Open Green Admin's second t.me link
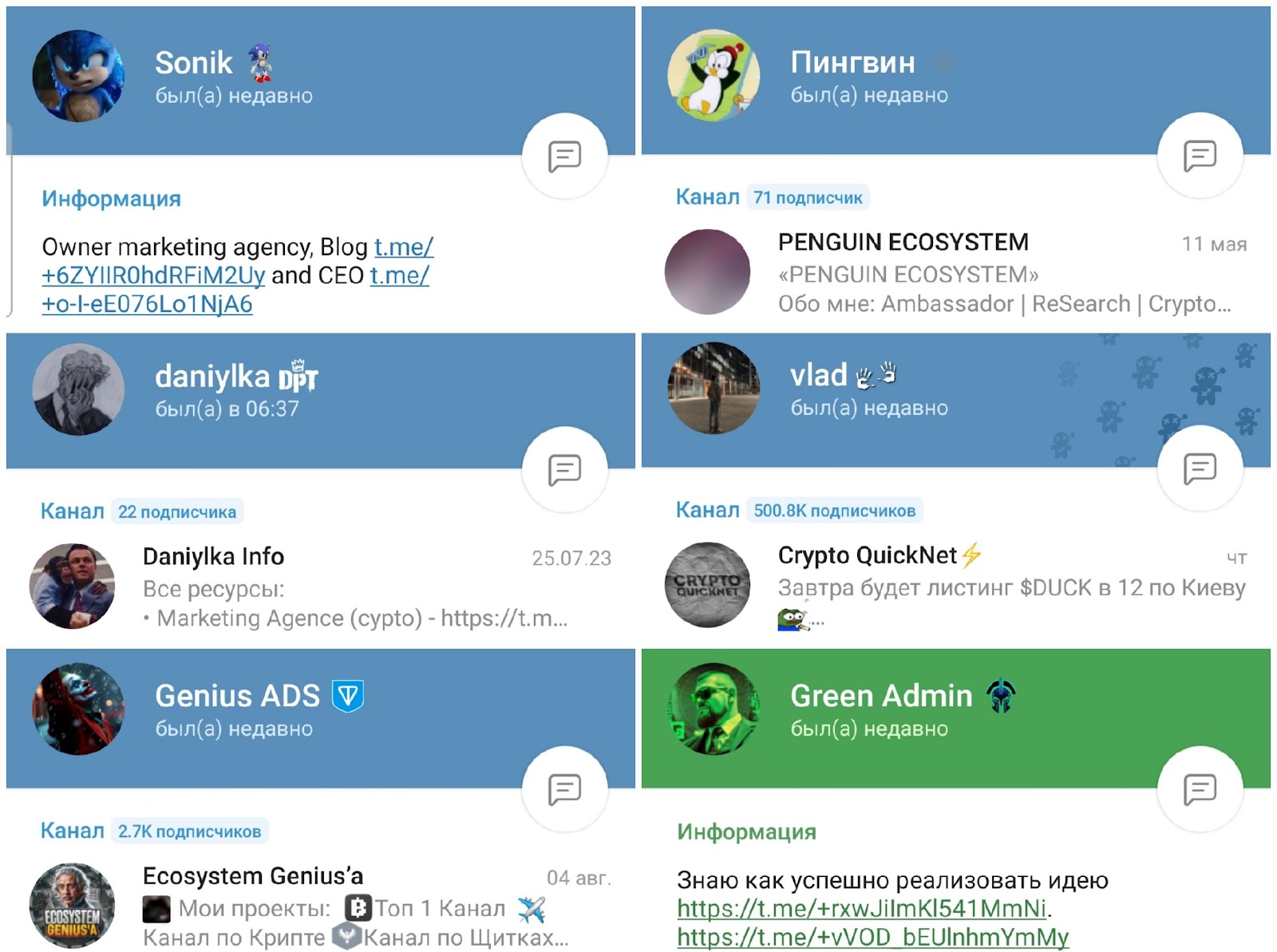Image resolution: width=1277 pixels, height=952 pixels. pyautogui.click(x=873, y=937)
